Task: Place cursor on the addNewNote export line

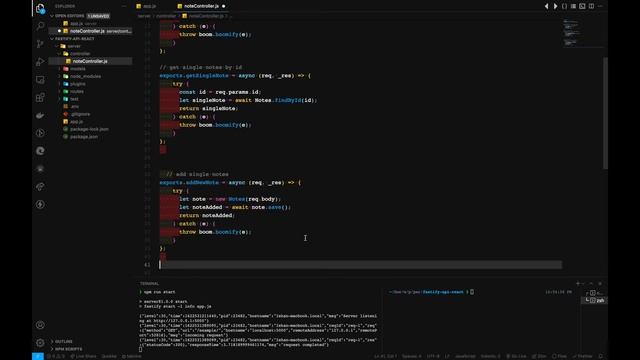Action: [x=230, y=182]
